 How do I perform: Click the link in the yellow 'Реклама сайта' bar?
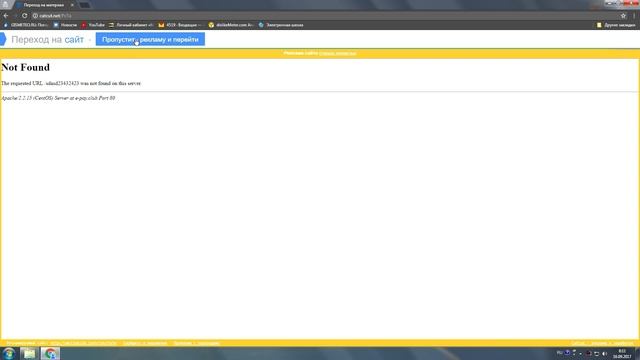[x=338, y=53]
